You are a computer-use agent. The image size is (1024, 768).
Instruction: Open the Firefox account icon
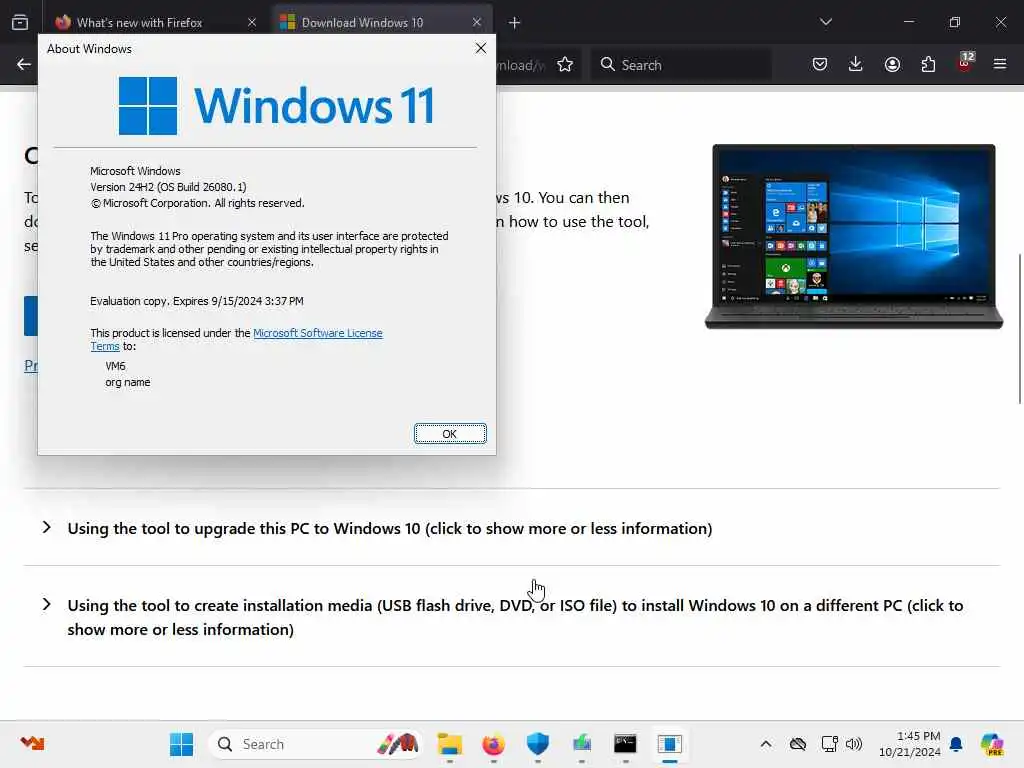coord(892,64)
